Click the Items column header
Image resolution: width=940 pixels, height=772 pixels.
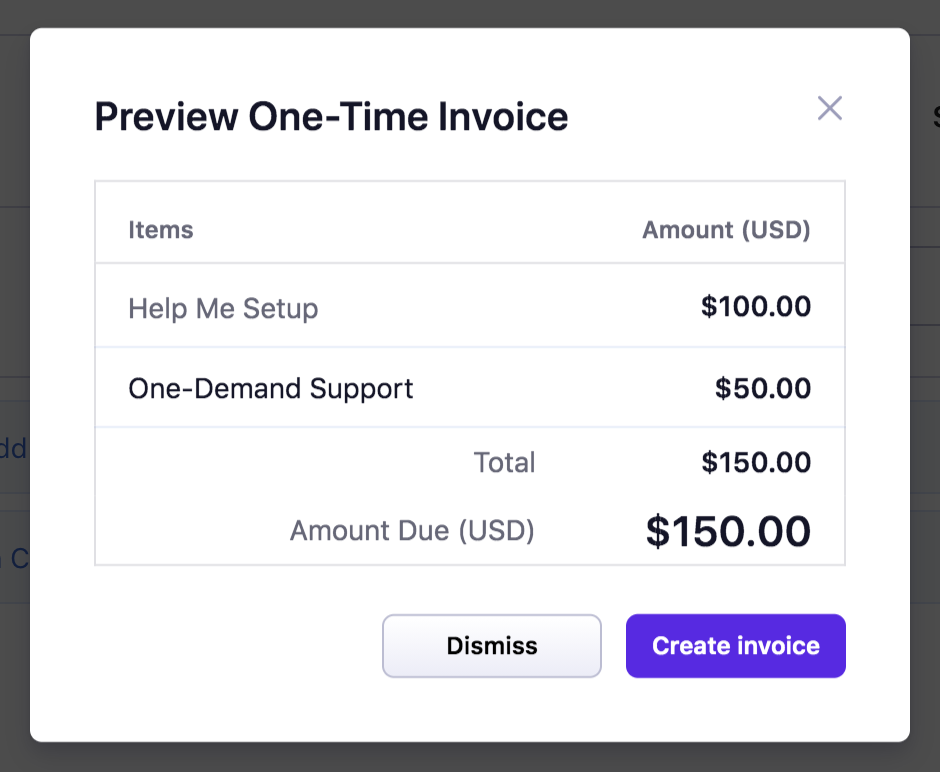pos(161,229)
